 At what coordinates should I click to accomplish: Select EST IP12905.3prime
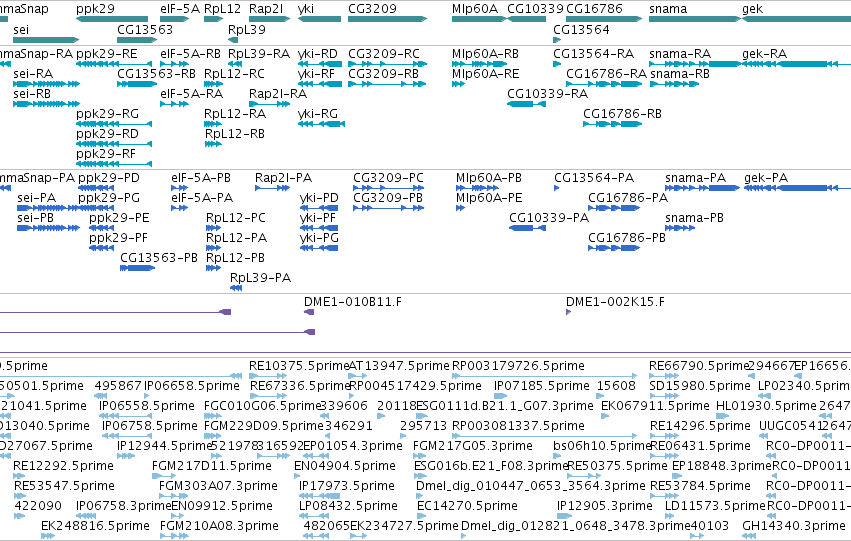(x=605, y=506)
